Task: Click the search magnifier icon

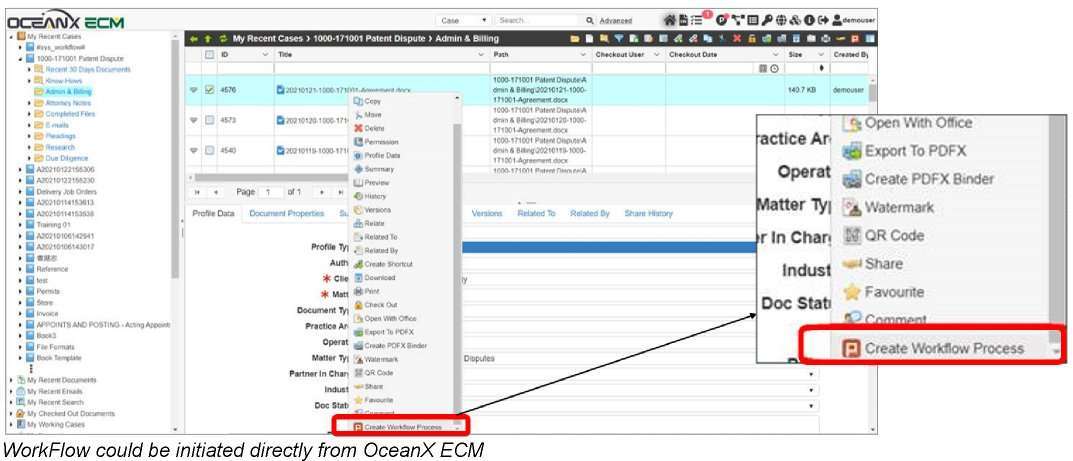Action: pyautogui.click(x=590, y=21)
